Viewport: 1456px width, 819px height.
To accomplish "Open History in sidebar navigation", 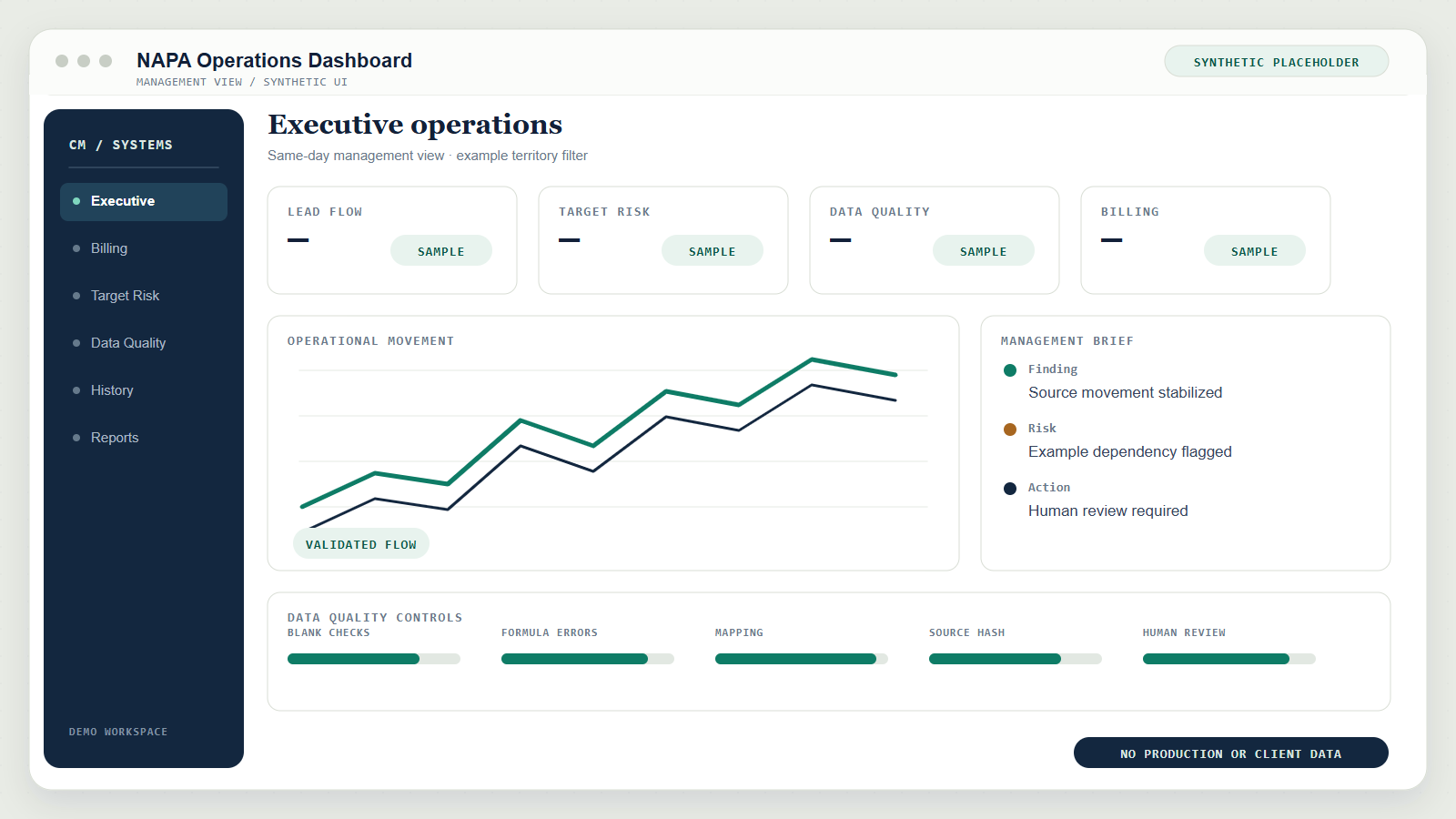I will pos(144,390).
